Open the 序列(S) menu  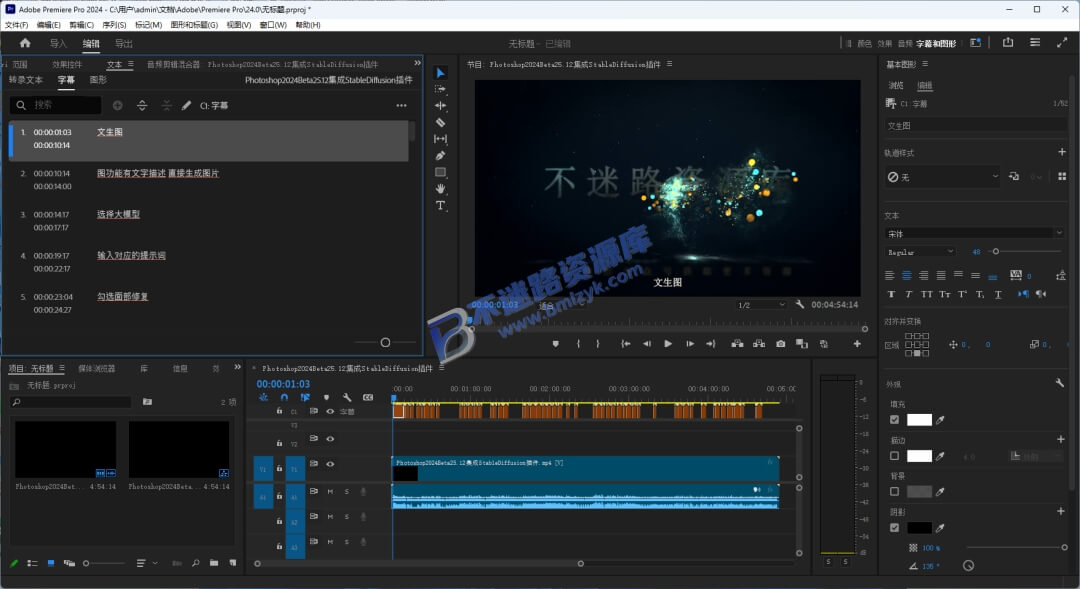pos(114,25)
